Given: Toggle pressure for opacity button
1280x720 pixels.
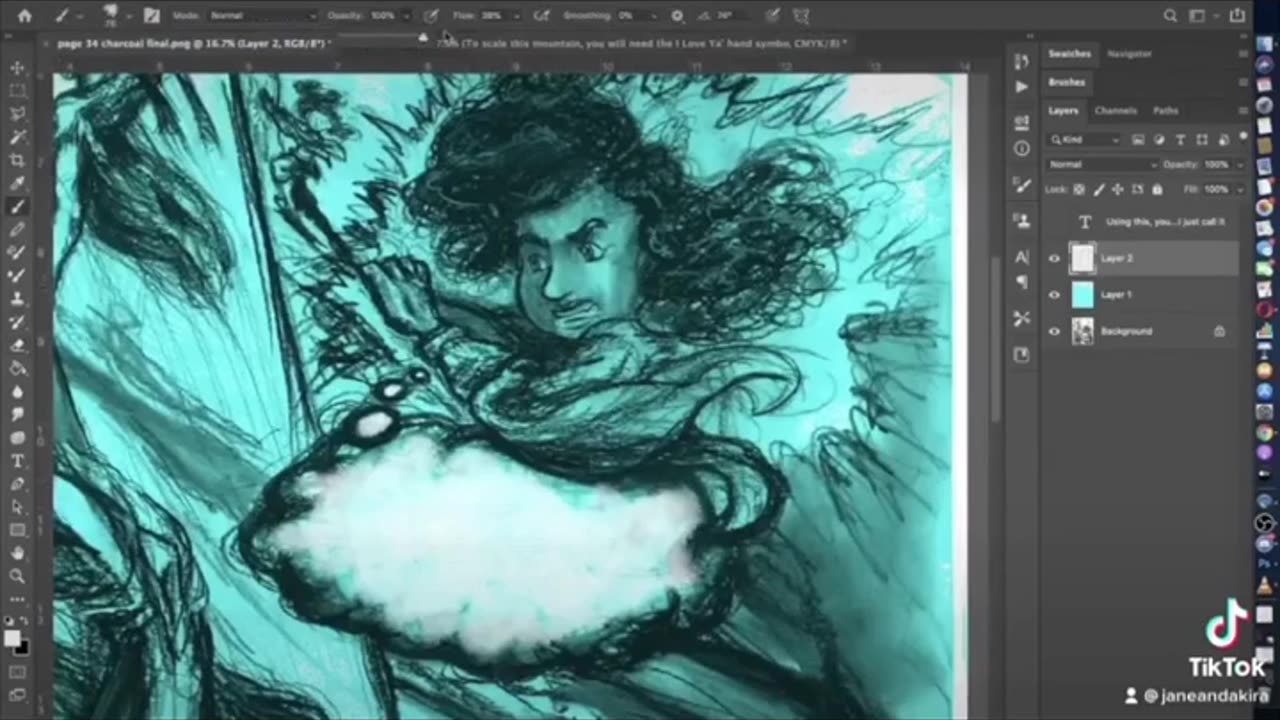Looking at the screenshot, I should coord(431,16).
